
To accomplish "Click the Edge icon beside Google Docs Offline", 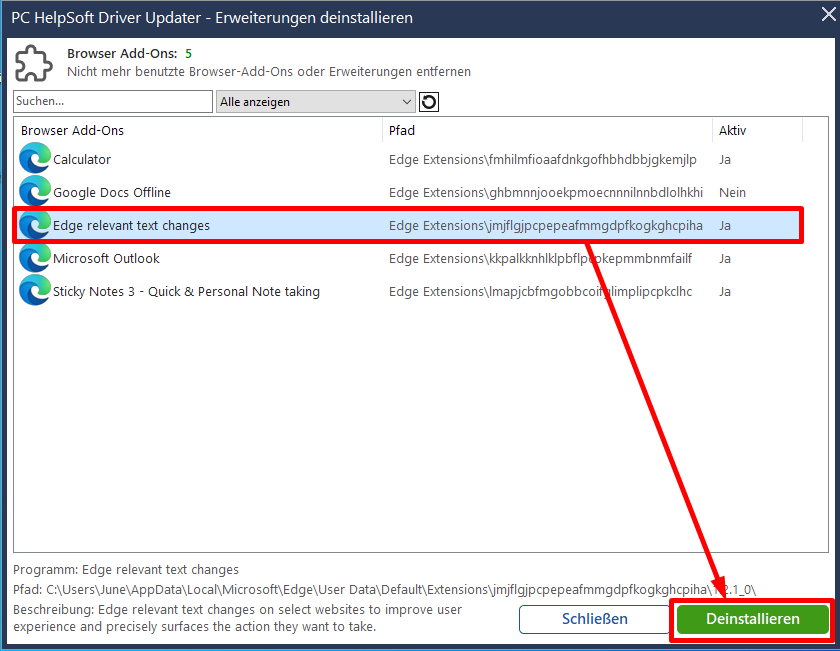I will pos(35,191).
